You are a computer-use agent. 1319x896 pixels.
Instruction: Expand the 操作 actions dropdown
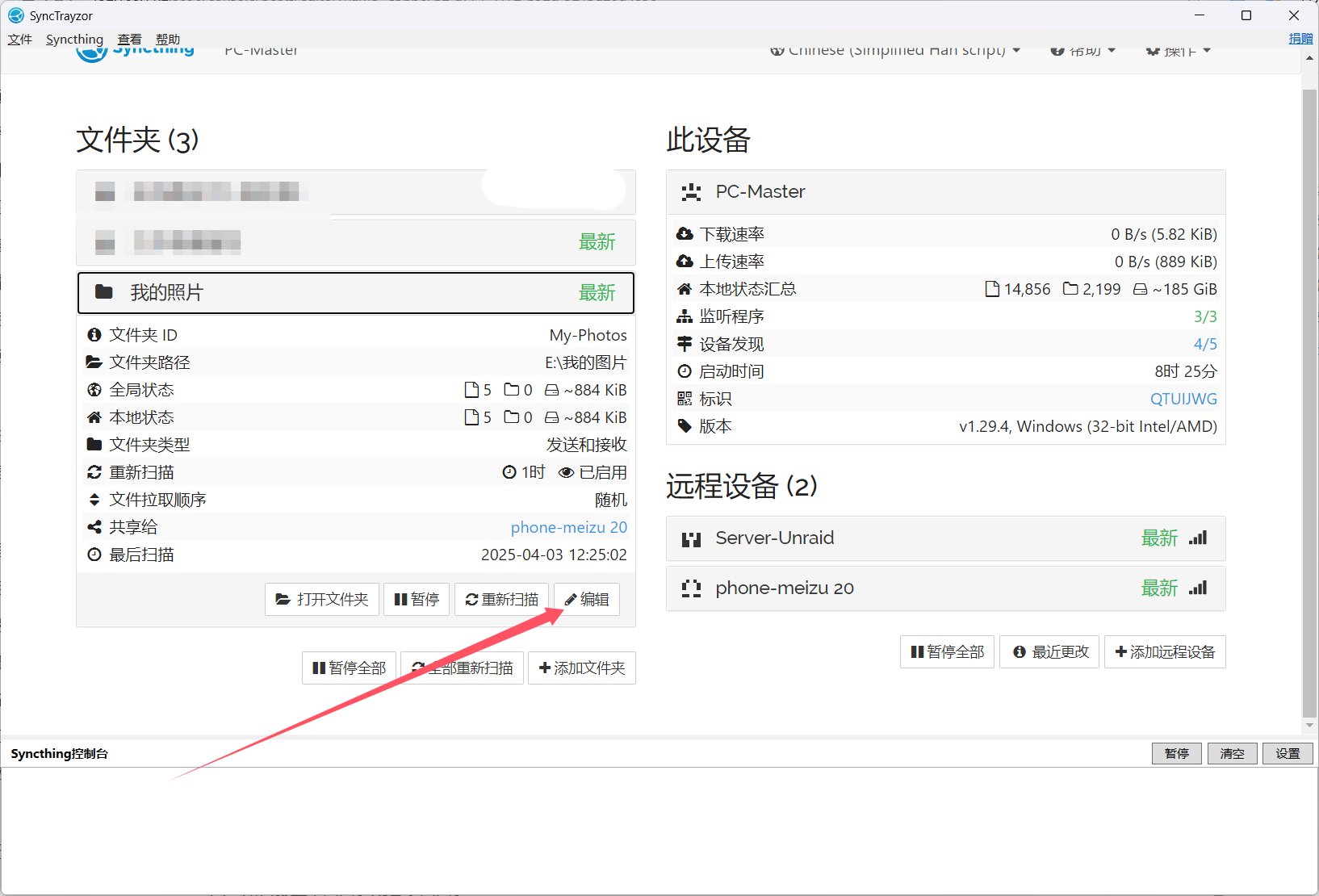tap(1179, 52)
